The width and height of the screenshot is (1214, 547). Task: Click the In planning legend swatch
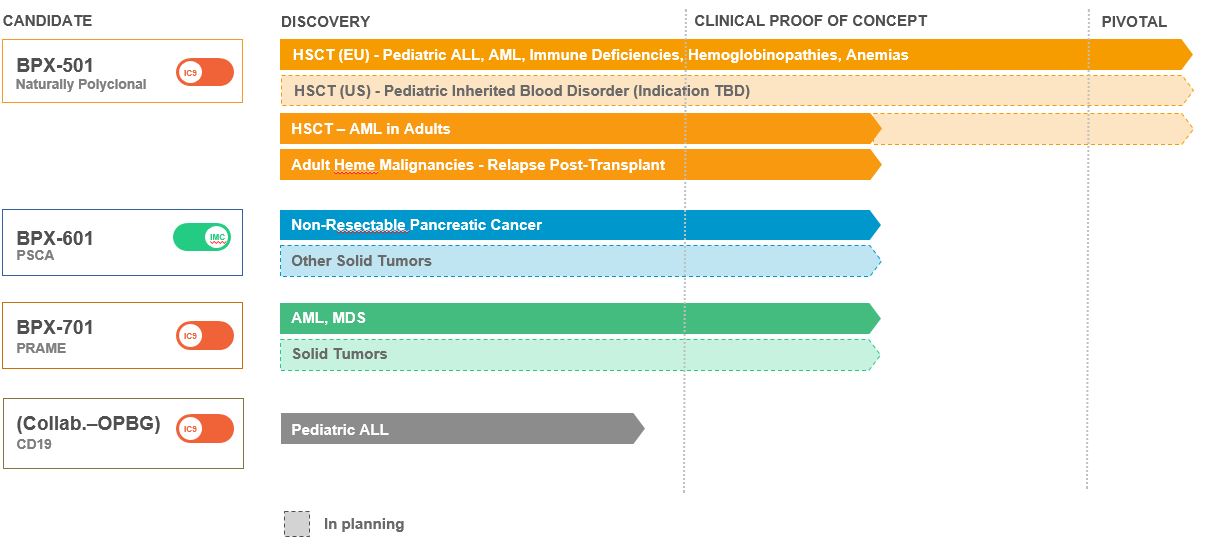(297, 524)
